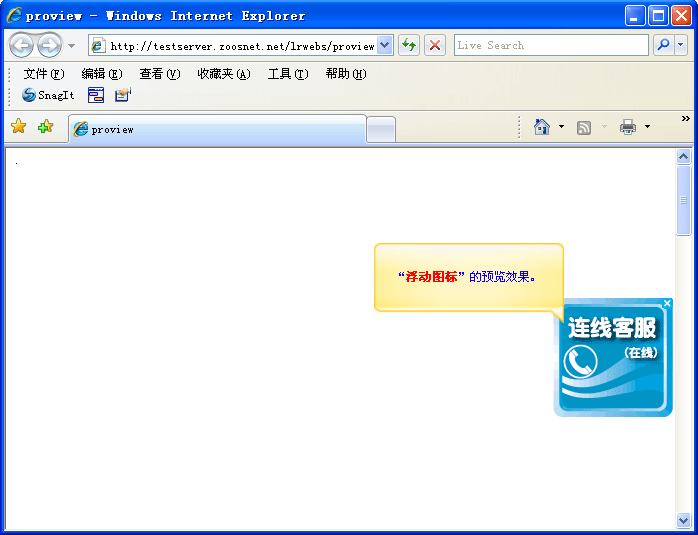Click the Print icon
The image size is (698, 535).
[x=628, y=127]
